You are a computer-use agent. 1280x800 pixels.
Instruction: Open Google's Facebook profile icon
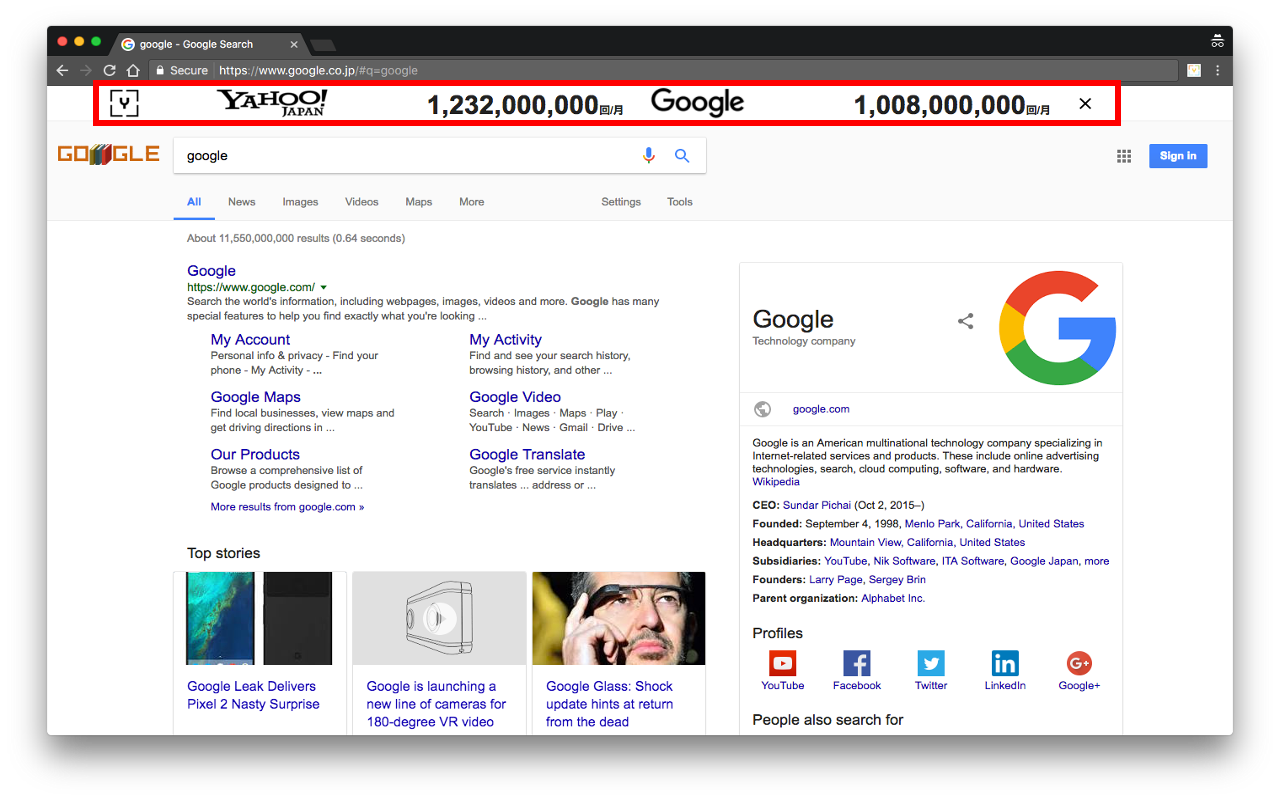[857, 663]
